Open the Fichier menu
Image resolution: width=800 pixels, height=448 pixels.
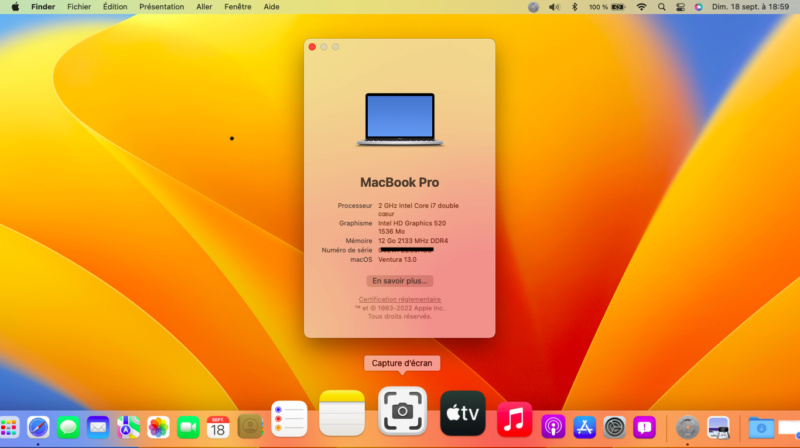pos(79,7)
